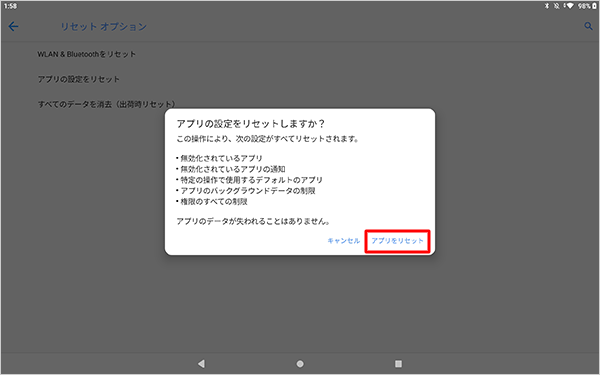Screen dimensions: 600x375
Task: Click the 98% battery percentage
Action: point(584,6)
